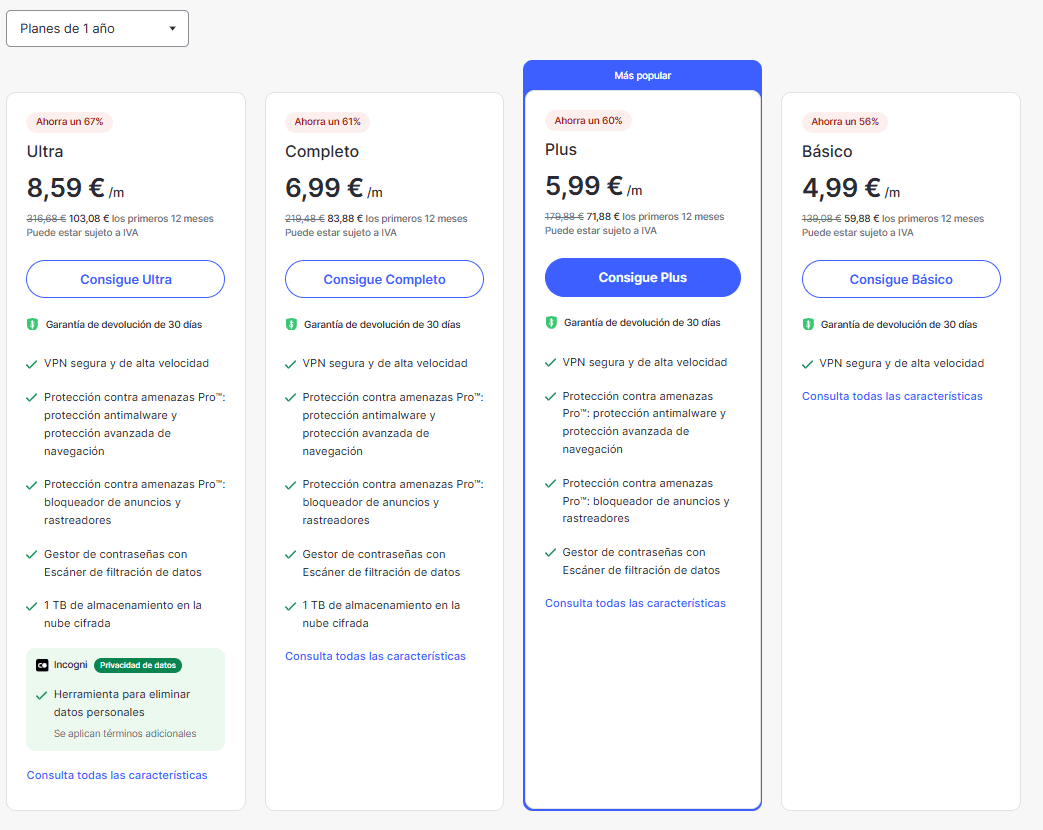Screen dimensions: 1043x830
Task: Click the Consigue Ultra button
Action: pos(125,279)
